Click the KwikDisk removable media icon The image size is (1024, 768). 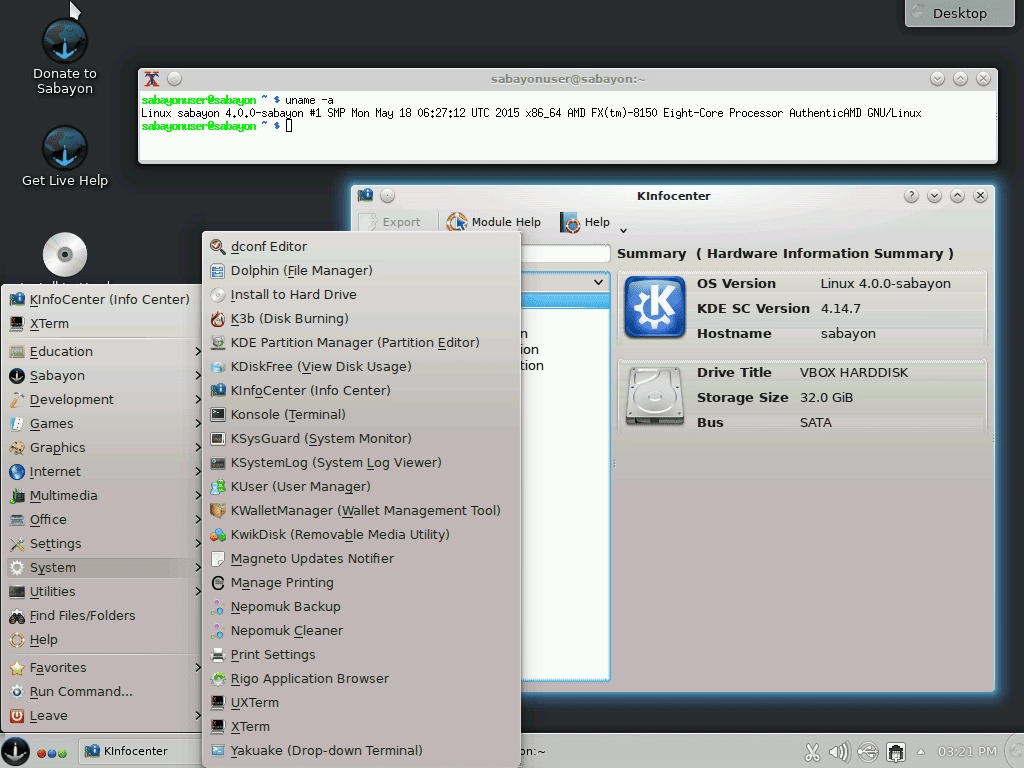[217, 535]
